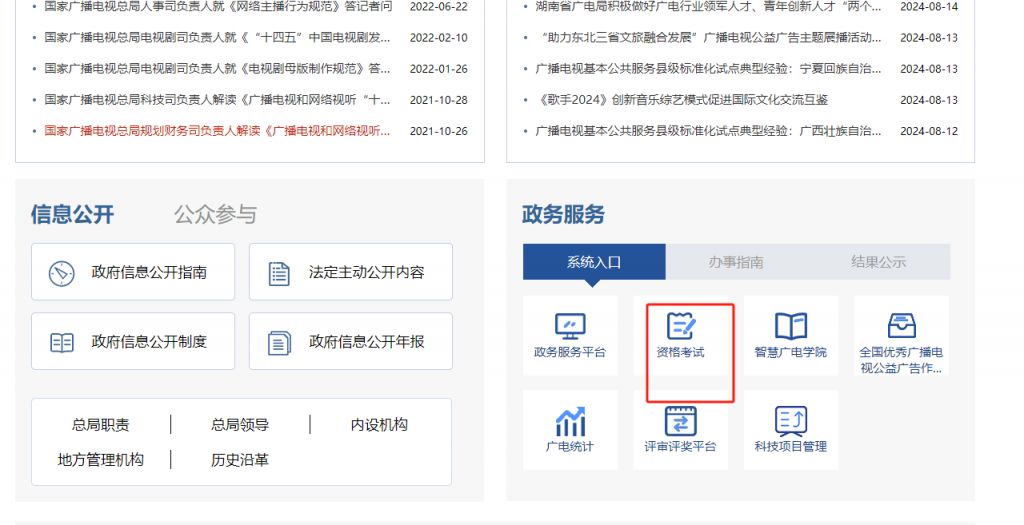Open the 法定主动公开内容 card
Image resolution: width=1024 pixels, height=525 pixels.
click(x=351, y=272)
